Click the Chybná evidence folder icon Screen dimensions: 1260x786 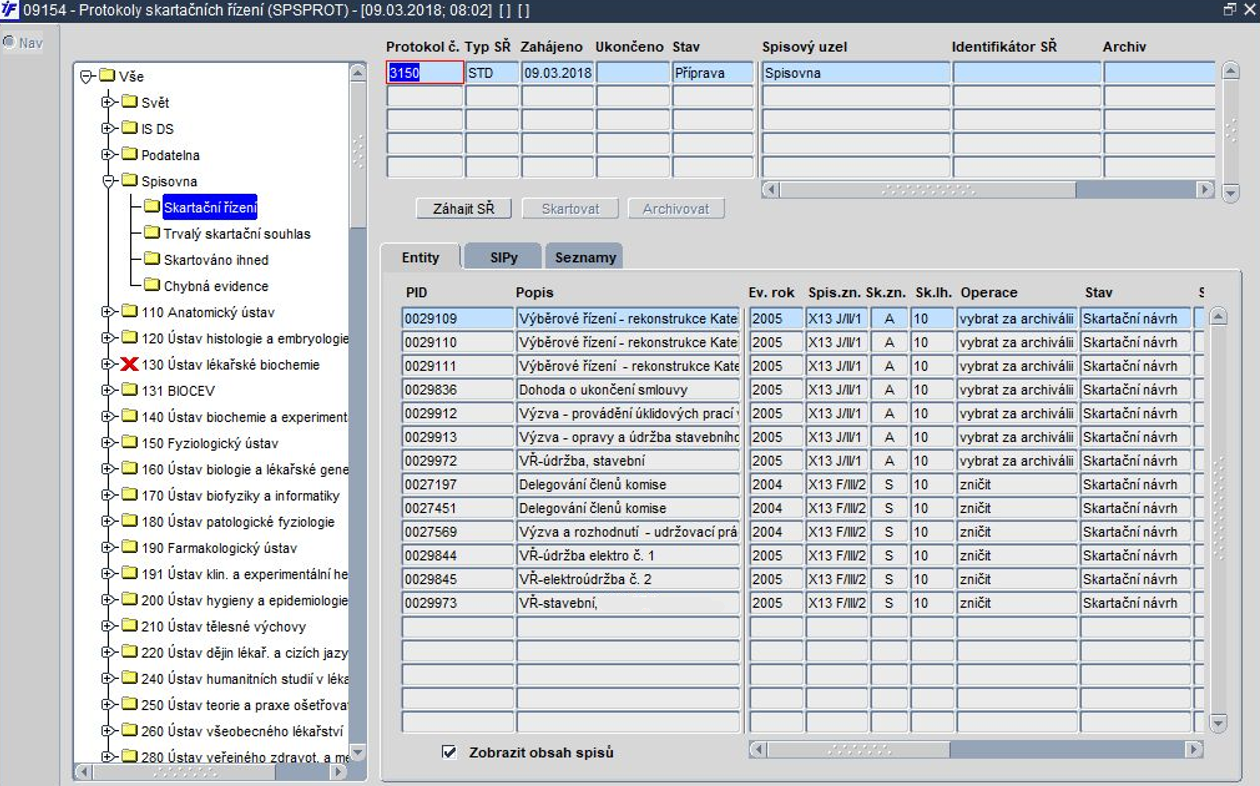pyautogui.click(x=152, y=285)
